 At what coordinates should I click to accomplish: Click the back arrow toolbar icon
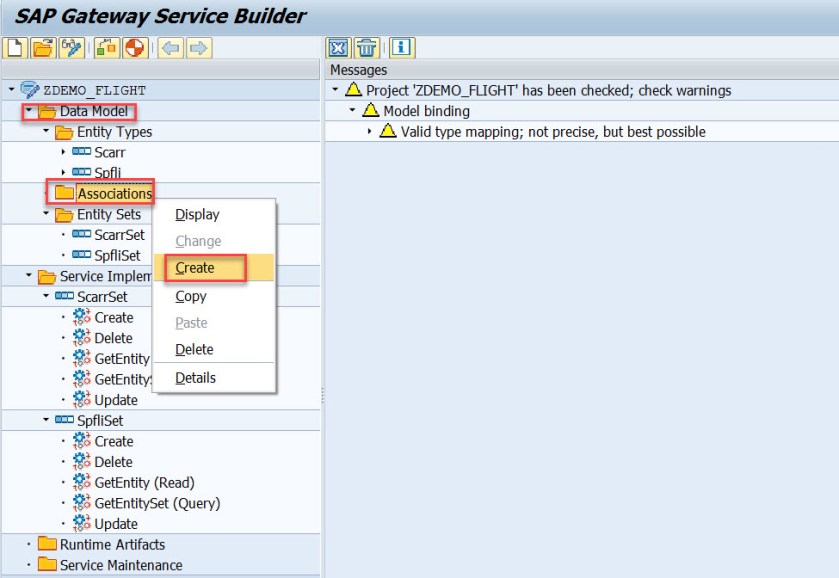(171, 48)
